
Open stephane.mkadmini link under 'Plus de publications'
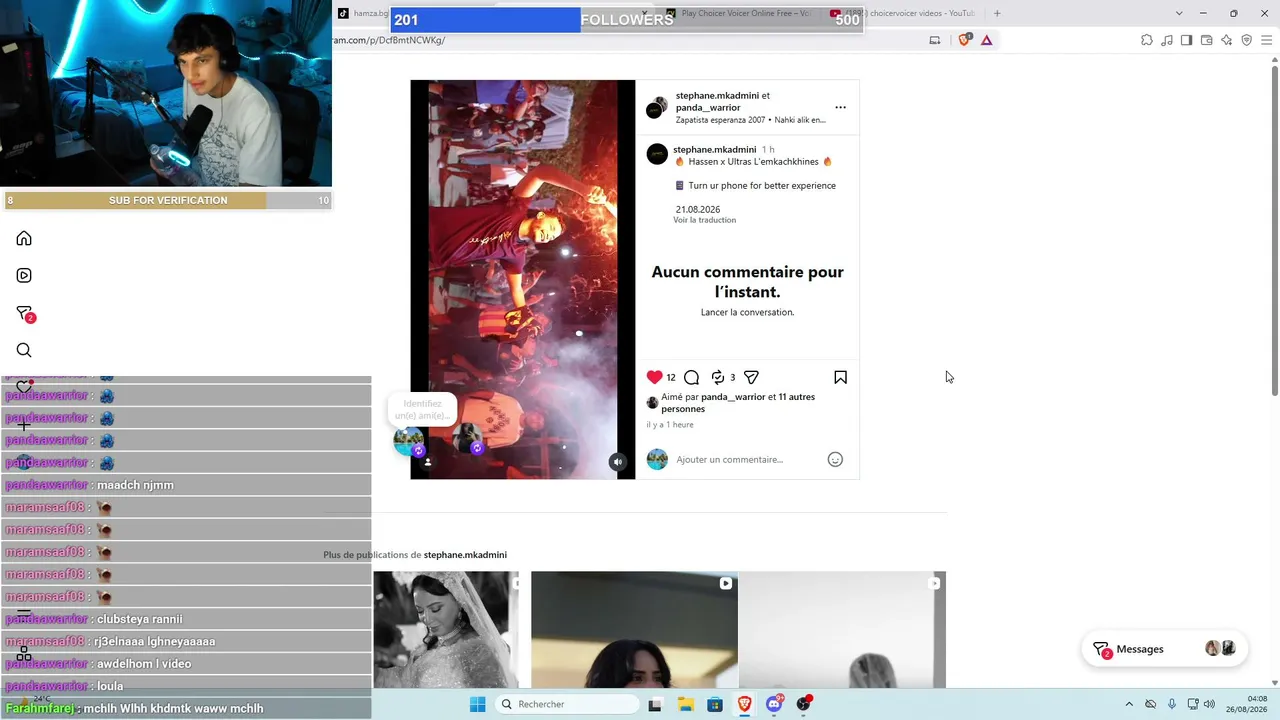(x=465, y=555)
